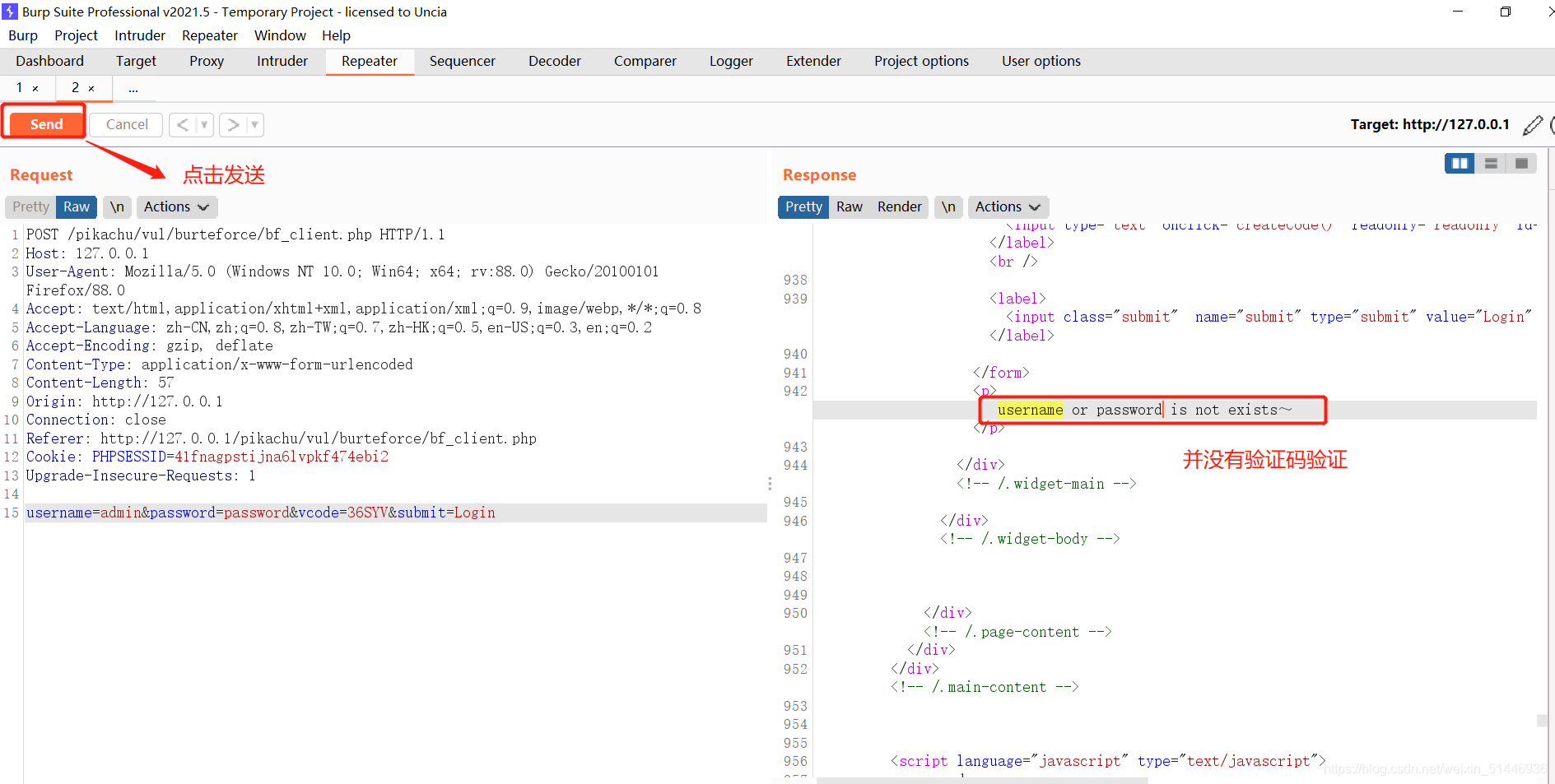Switch response view to Pretty
Image resolution: width=1555 pixels, height=784 pixels.
click(803, 206)
